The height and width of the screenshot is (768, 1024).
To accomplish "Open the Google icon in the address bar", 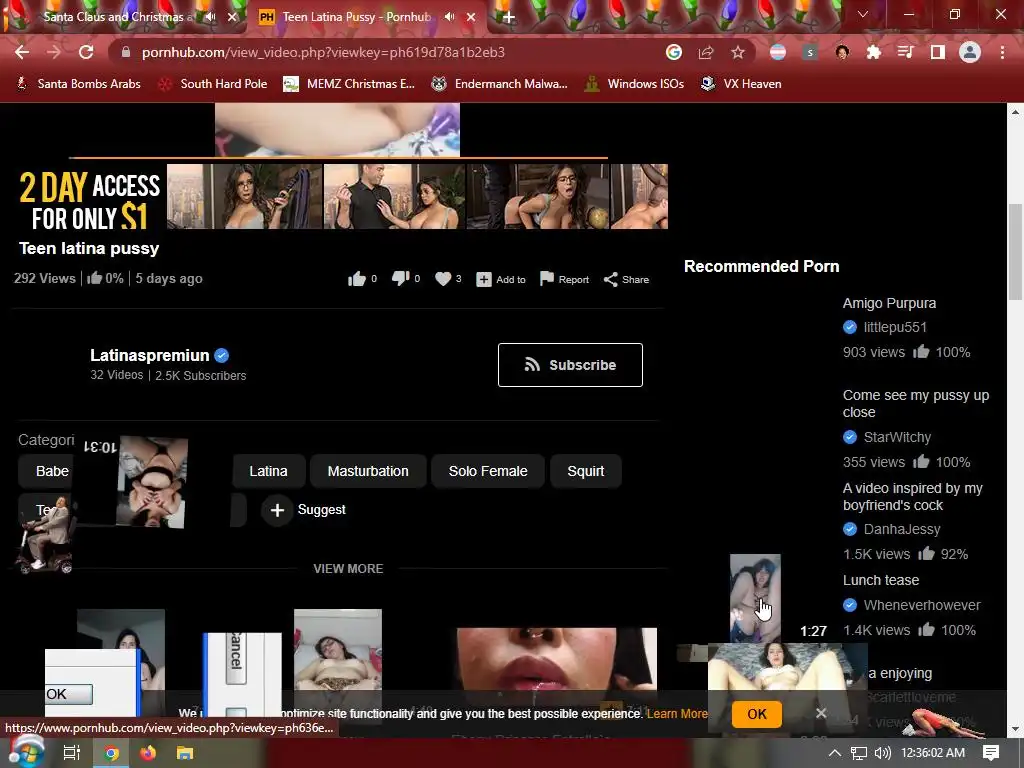I will (674, 52).
